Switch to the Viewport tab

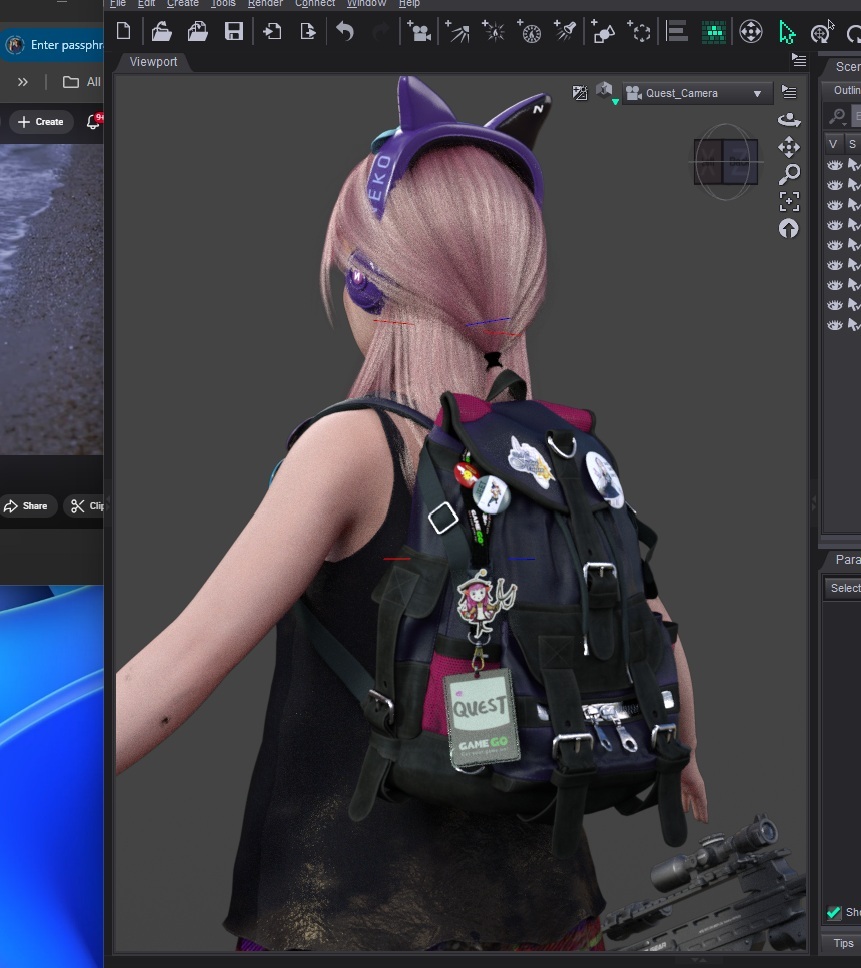coord(153,62)
